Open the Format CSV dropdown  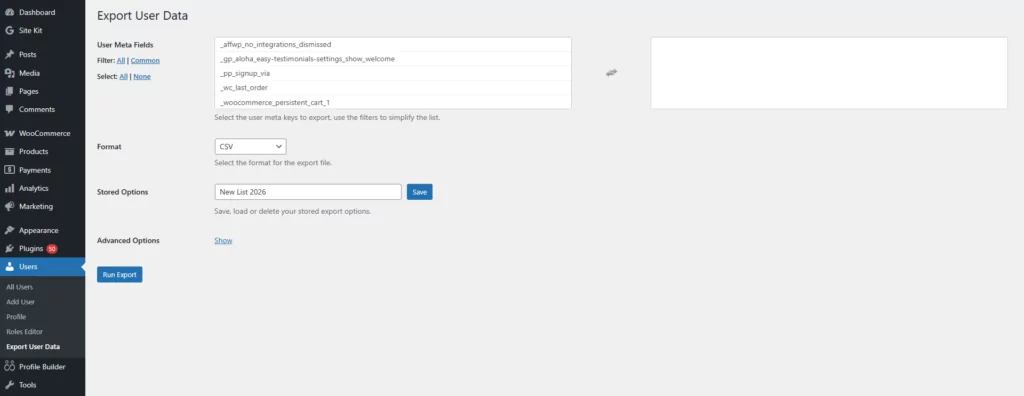[250, 146]
